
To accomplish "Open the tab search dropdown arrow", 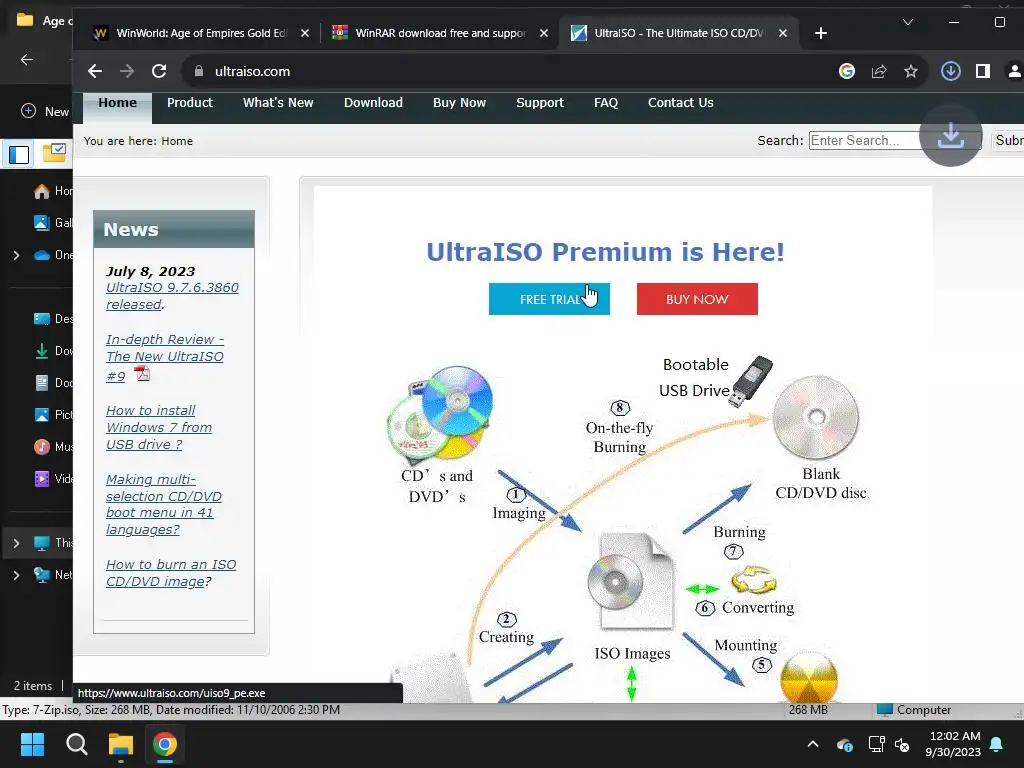I will pos(908,22).
